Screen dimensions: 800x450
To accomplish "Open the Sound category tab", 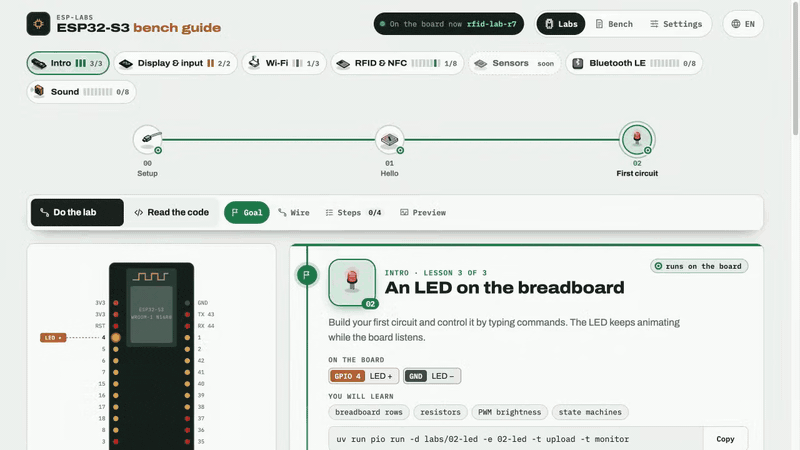I will coord(81,92).
